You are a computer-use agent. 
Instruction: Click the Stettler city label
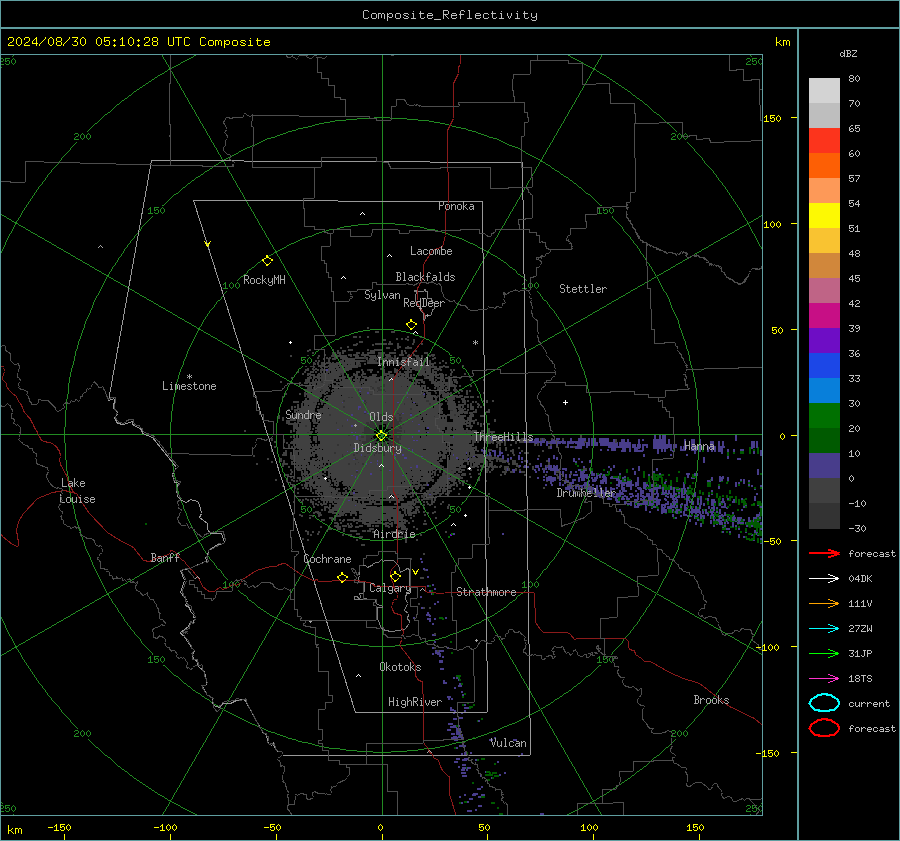pyautogui.click(x=583, y=289)
